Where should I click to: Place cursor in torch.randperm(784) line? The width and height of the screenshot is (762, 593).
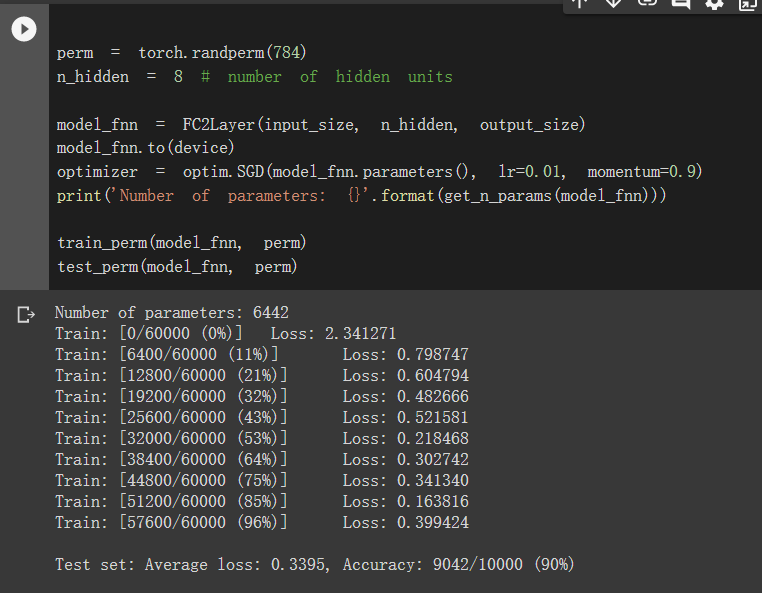click(x=181, y=52)
